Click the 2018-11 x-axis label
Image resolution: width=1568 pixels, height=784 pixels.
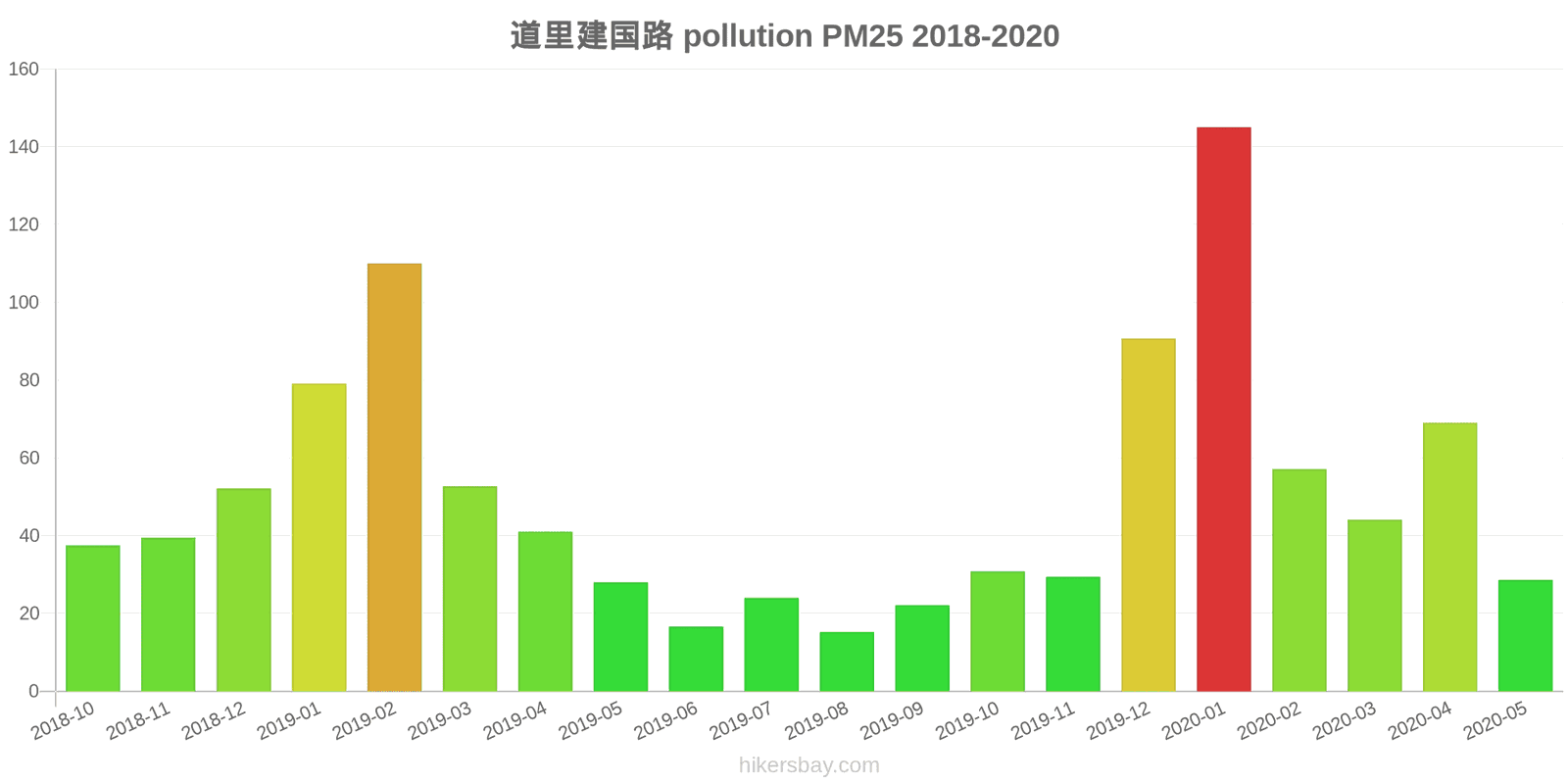(x=138, y=720)
